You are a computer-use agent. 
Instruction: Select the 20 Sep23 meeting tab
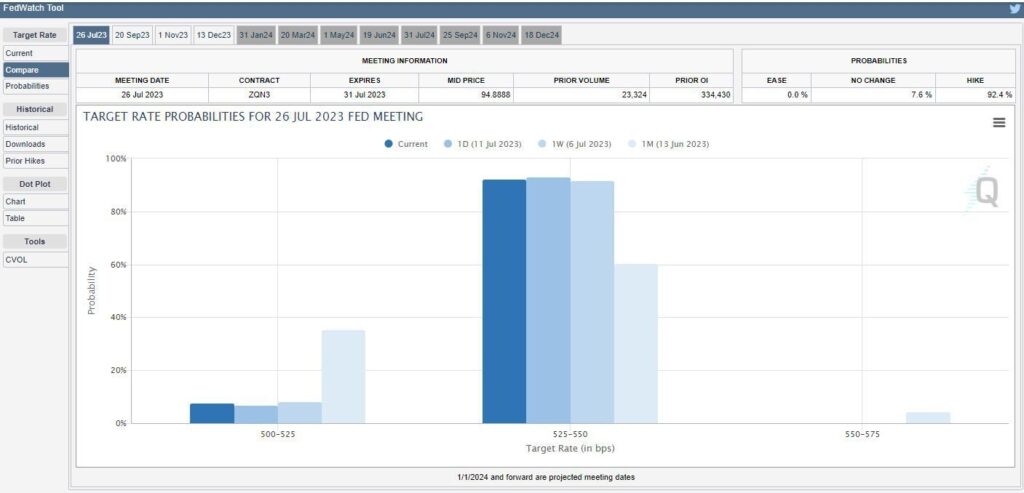(132, 35)
